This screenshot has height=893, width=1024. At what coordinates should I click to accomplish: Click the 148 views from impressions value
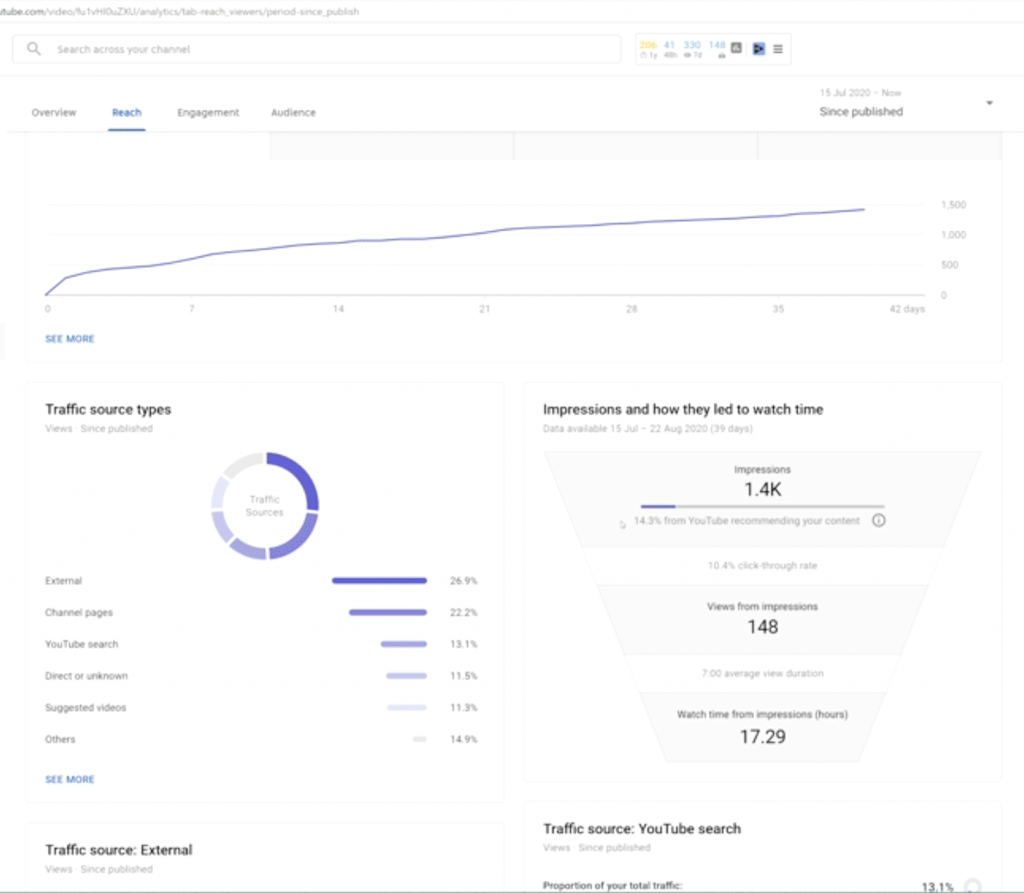[x=763, y=626]
